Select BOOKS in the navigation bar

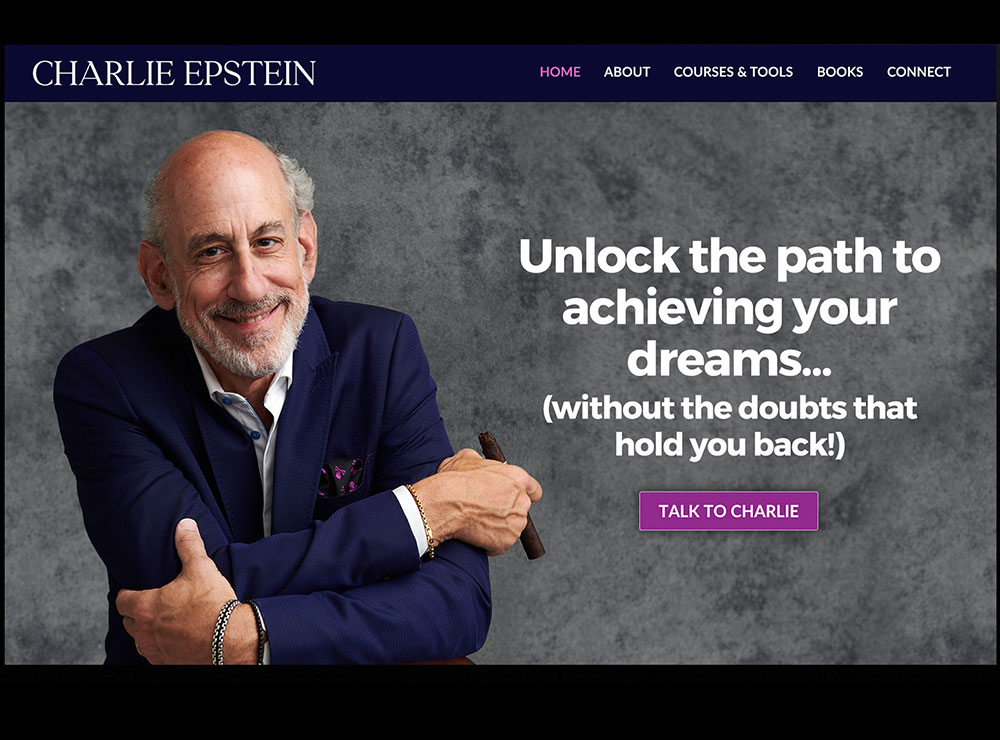[840, 72]
